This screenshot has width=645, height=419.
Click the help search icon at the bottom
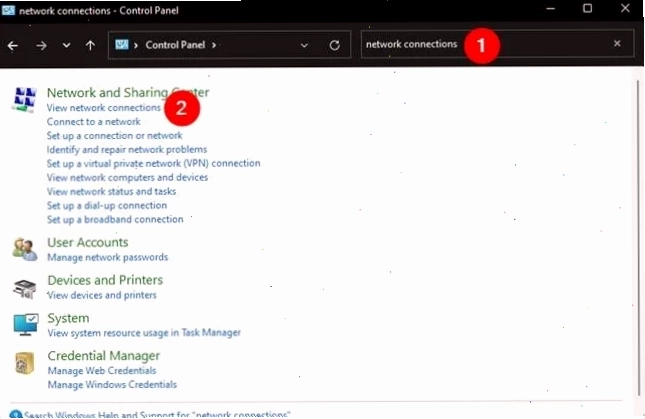[16, 414]
